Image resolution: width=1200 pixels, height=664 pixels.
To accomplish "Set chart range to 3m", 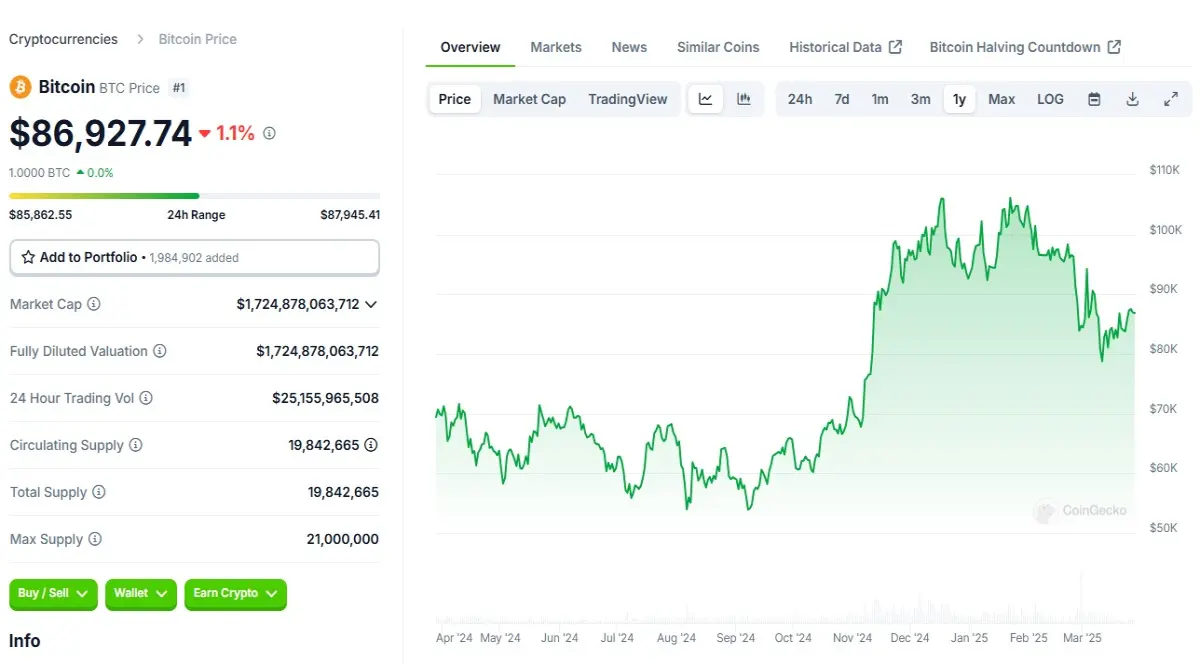I will 921,99.
